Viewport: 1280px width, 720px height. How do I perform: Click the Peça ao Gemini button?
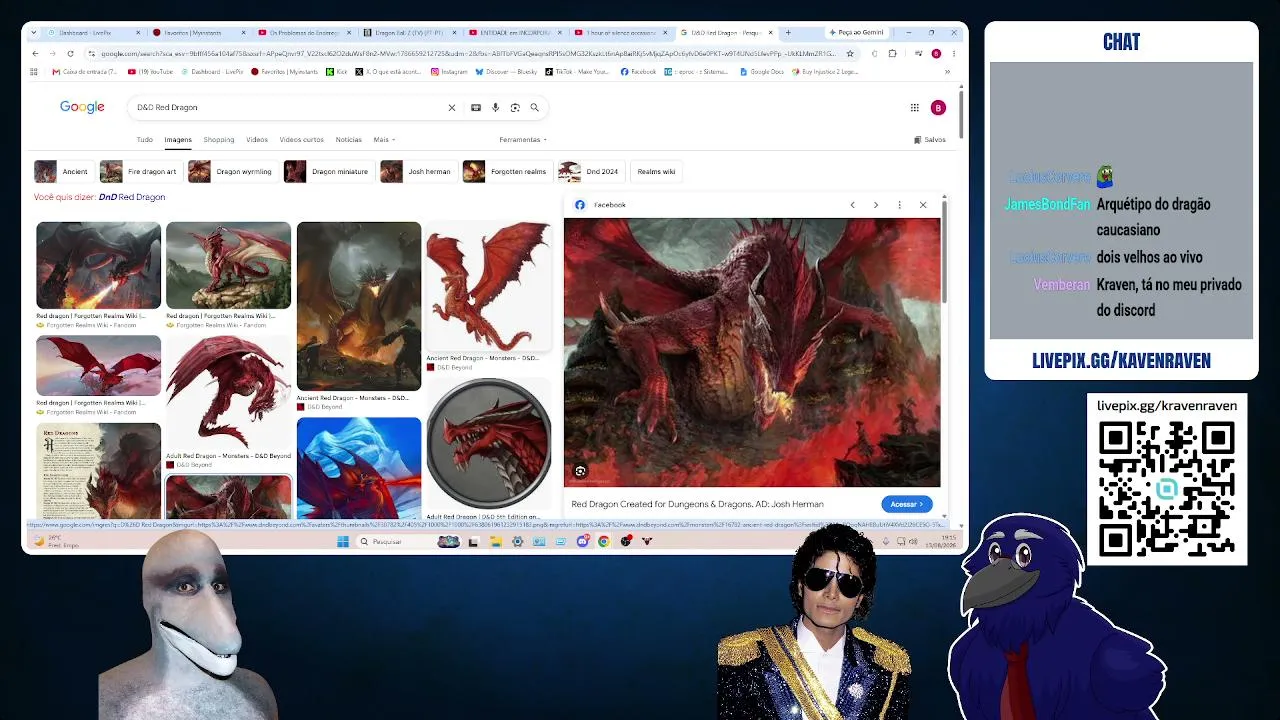[x=857, y=33]
